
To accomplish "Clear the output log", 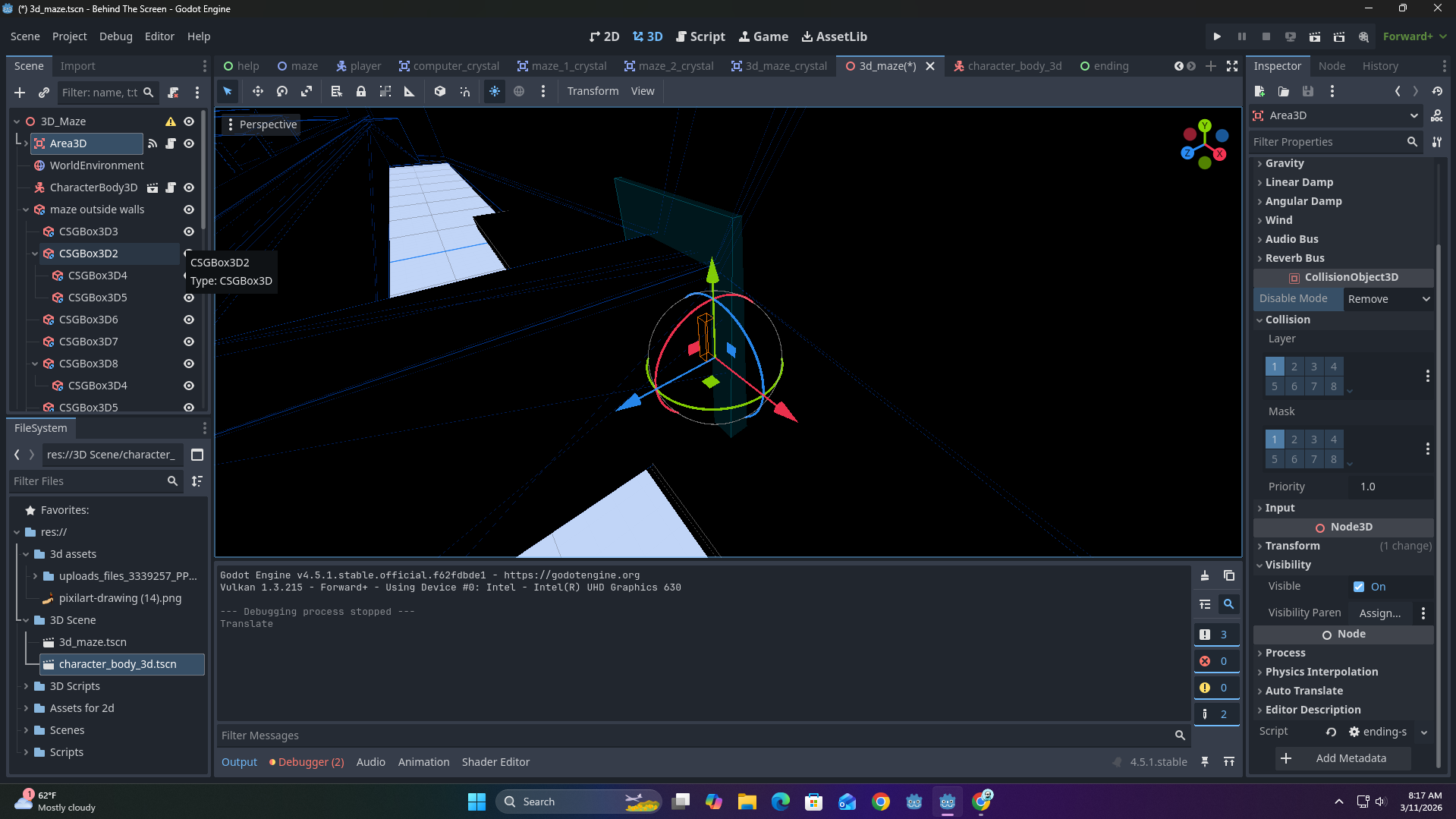I will pos(1205,575).
